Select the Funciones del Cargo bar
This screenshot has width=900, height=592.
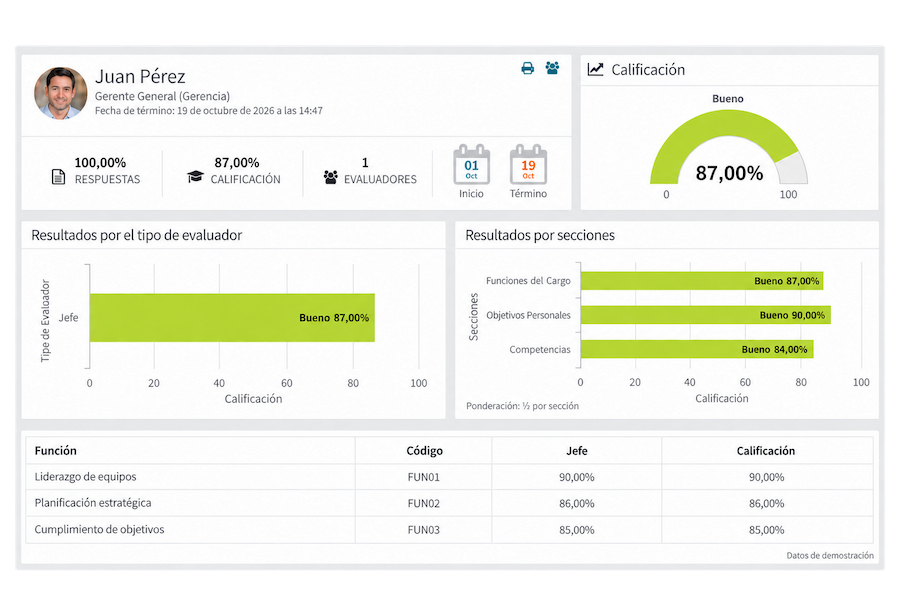pos(701,281)
